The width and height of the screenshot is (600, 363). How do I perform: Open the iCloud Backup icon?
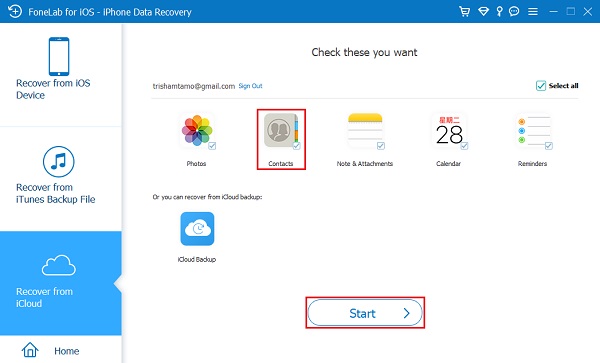click(x=197, y=229)
